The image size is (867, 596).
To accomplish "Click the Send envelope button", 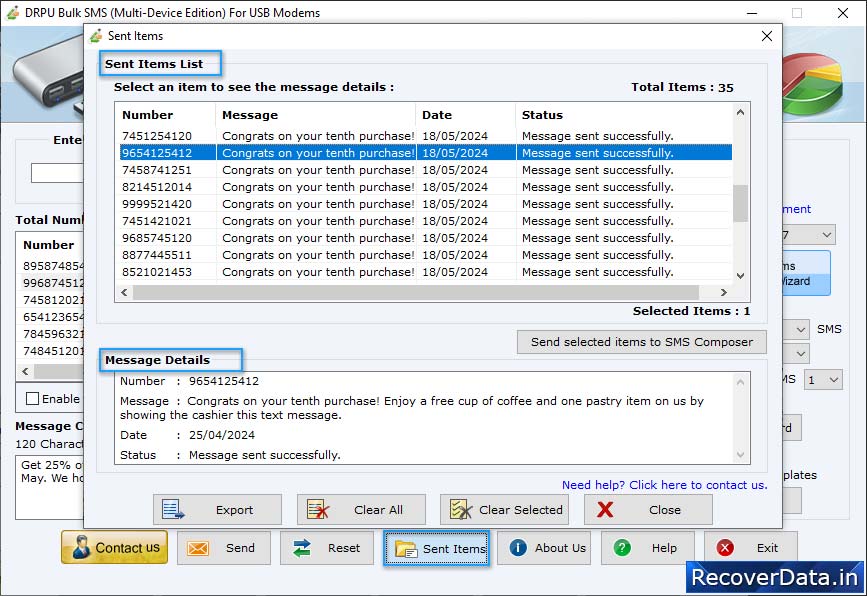I will [224, 548].
